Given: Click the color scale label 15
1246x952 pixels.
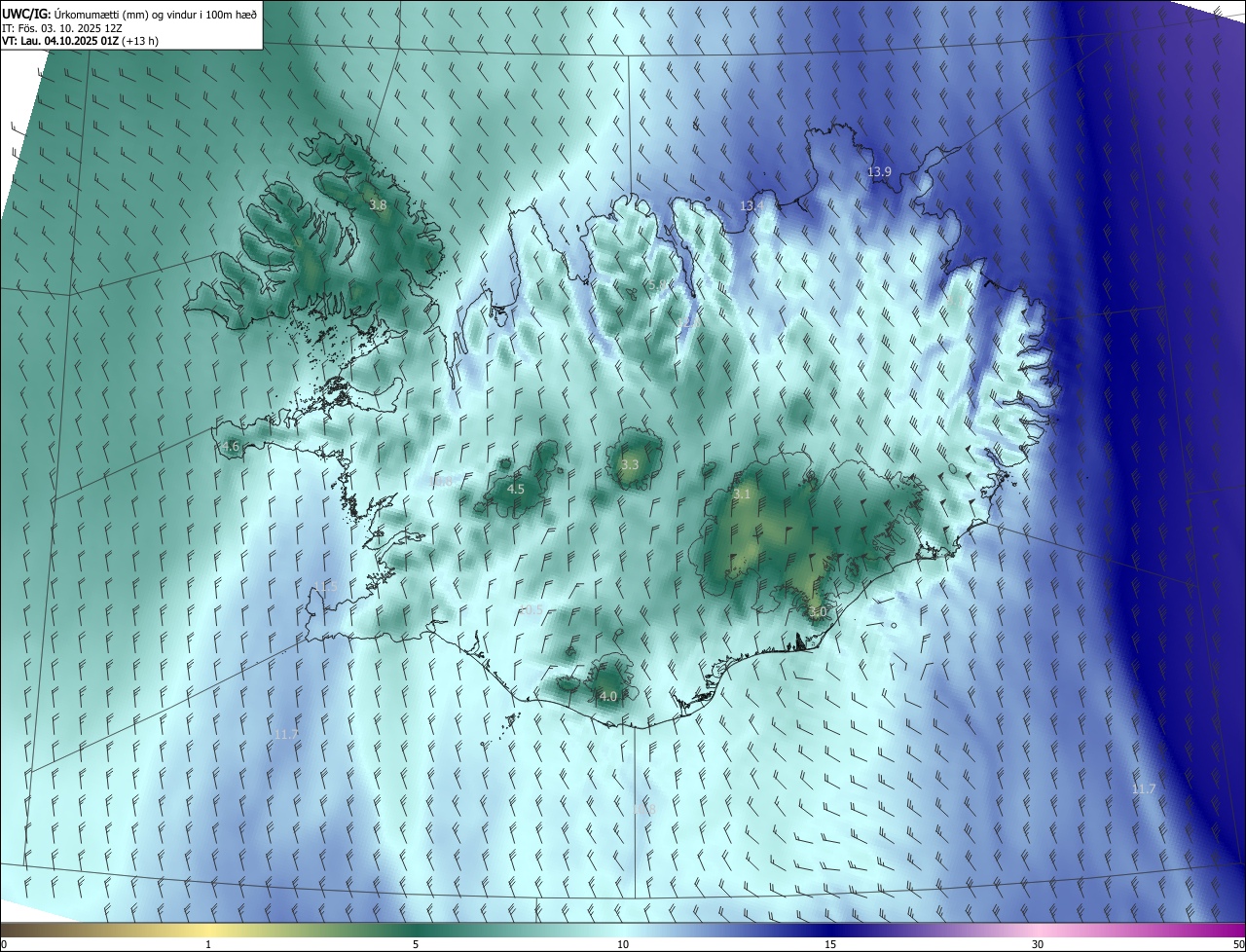Looking at the screenshot, I should click(830, 945).
